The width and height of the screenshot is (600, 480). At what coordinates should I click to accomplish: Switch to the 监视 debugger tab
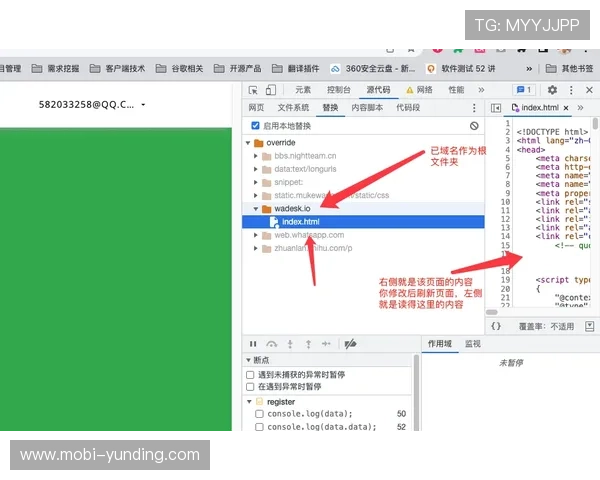tap(473, 344)
